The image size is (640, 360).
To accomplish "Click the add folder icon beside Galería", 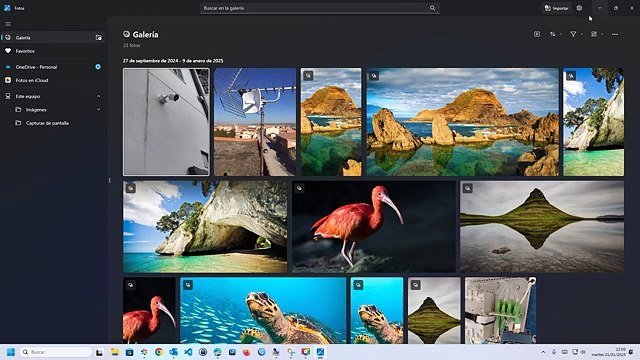I will tap(98, 38).
